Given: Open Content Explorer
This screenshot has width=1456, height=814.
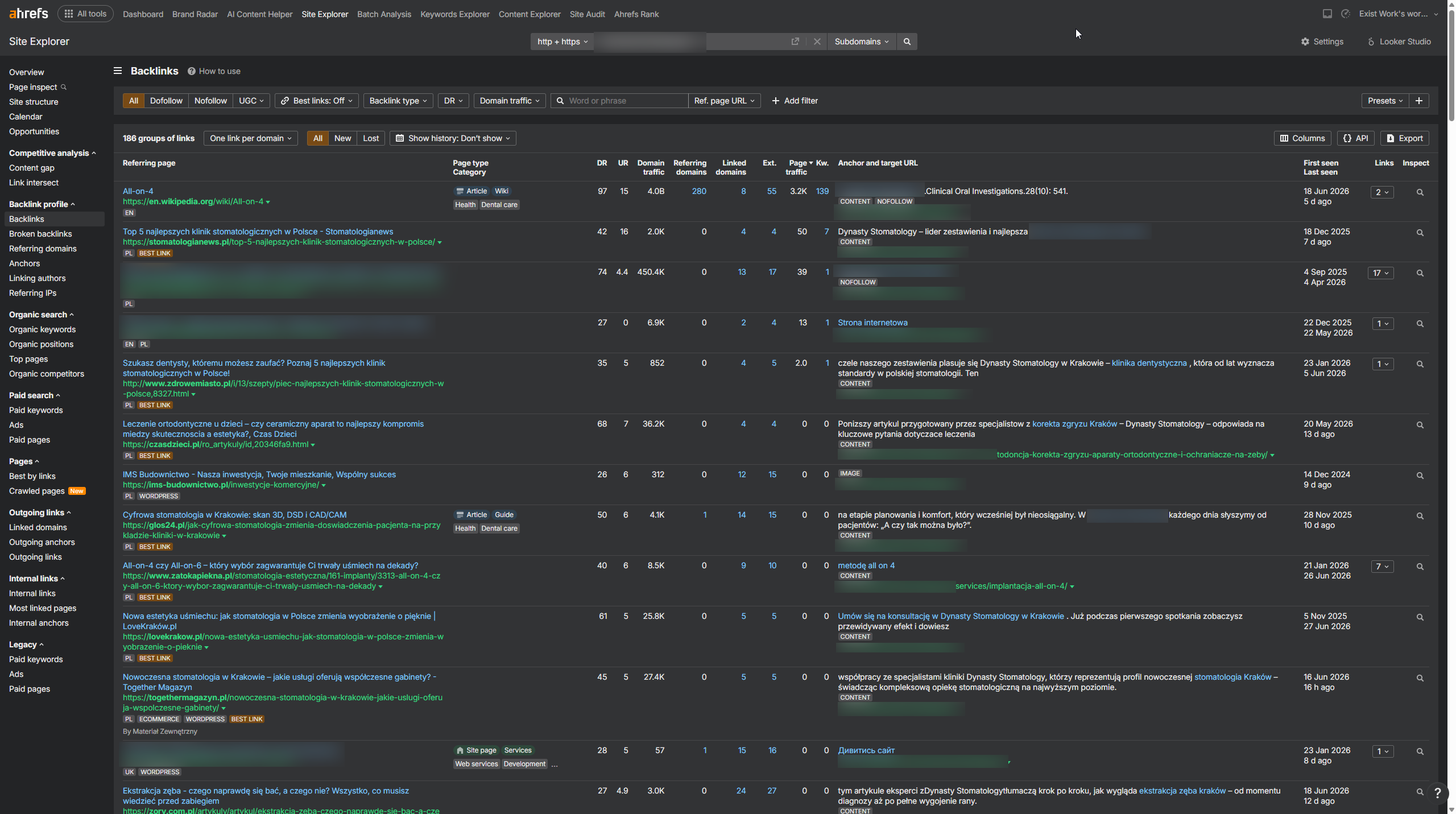Looking at the screenshot, I should pos(530,14).
